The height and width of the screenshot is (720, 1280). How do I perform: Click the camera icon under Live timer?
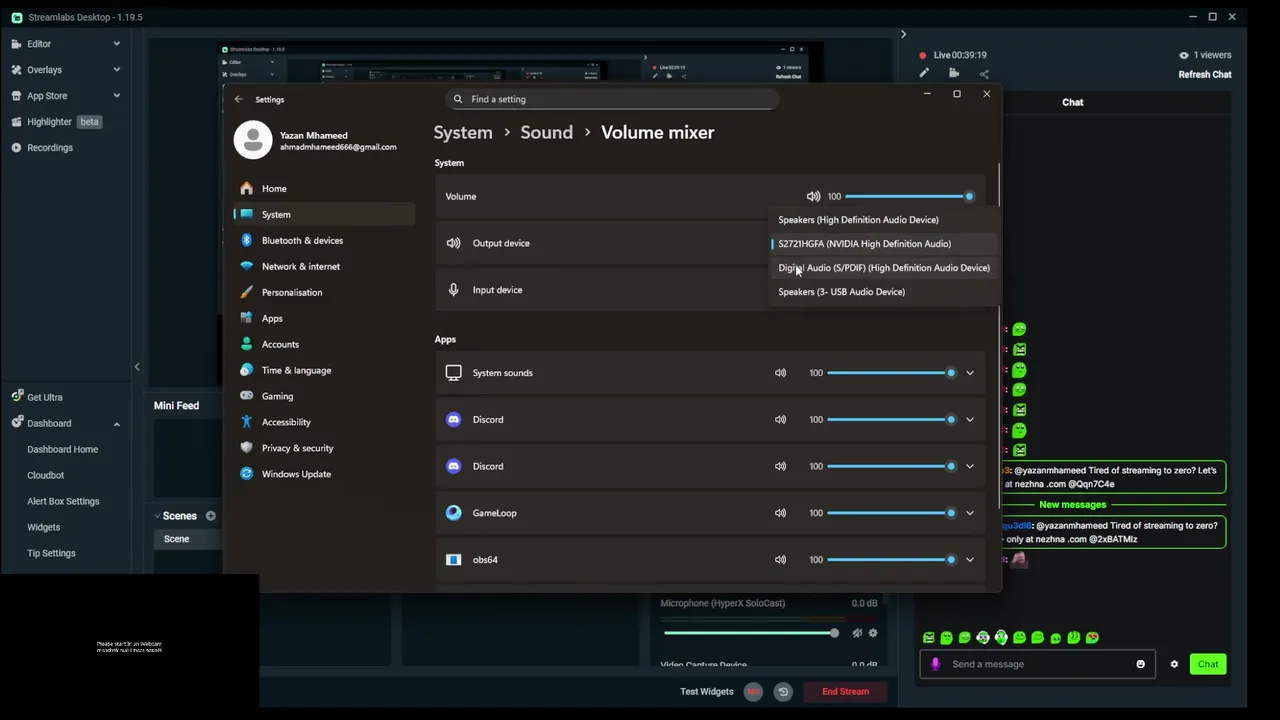[954, 73]
